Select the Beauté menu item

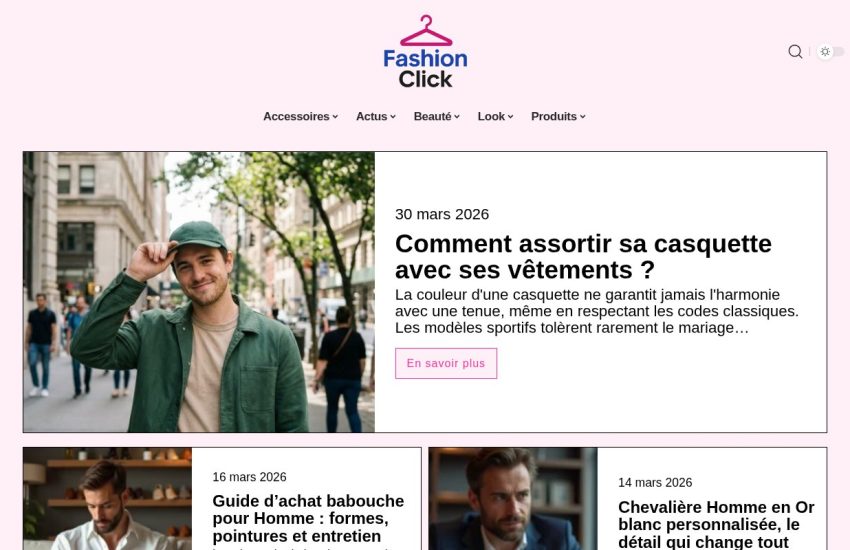click(x=432, y=117)
